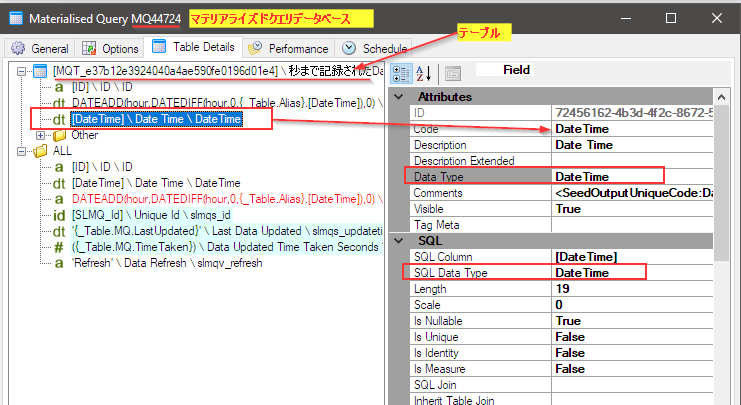741x405 pixels.
Task: Edit the Scale value 0
Action: [632, 305]
